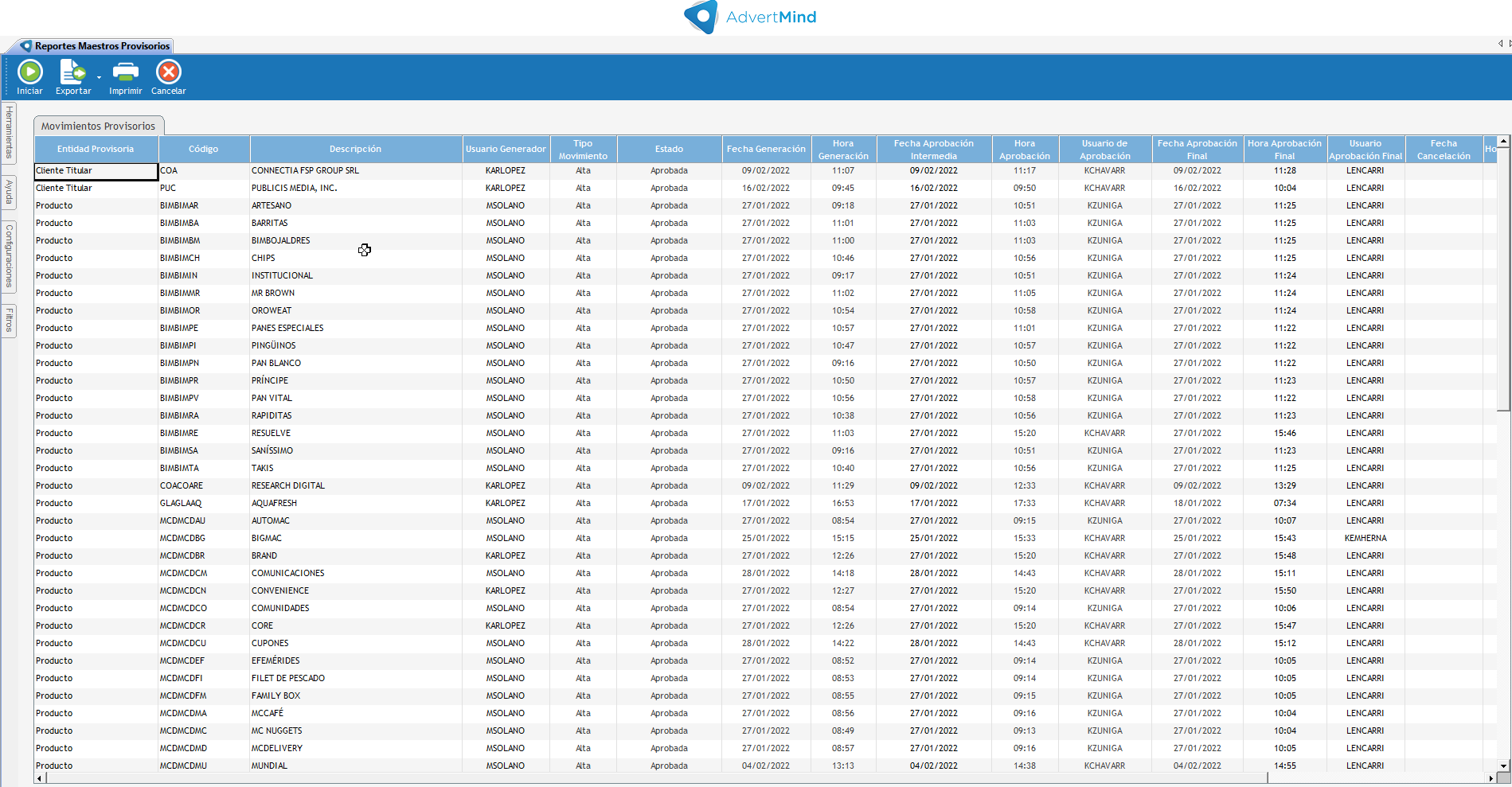Select the 'PINGÜINOS' cell
Viewport: 1512px width, 787px height.
coord(356,345)
